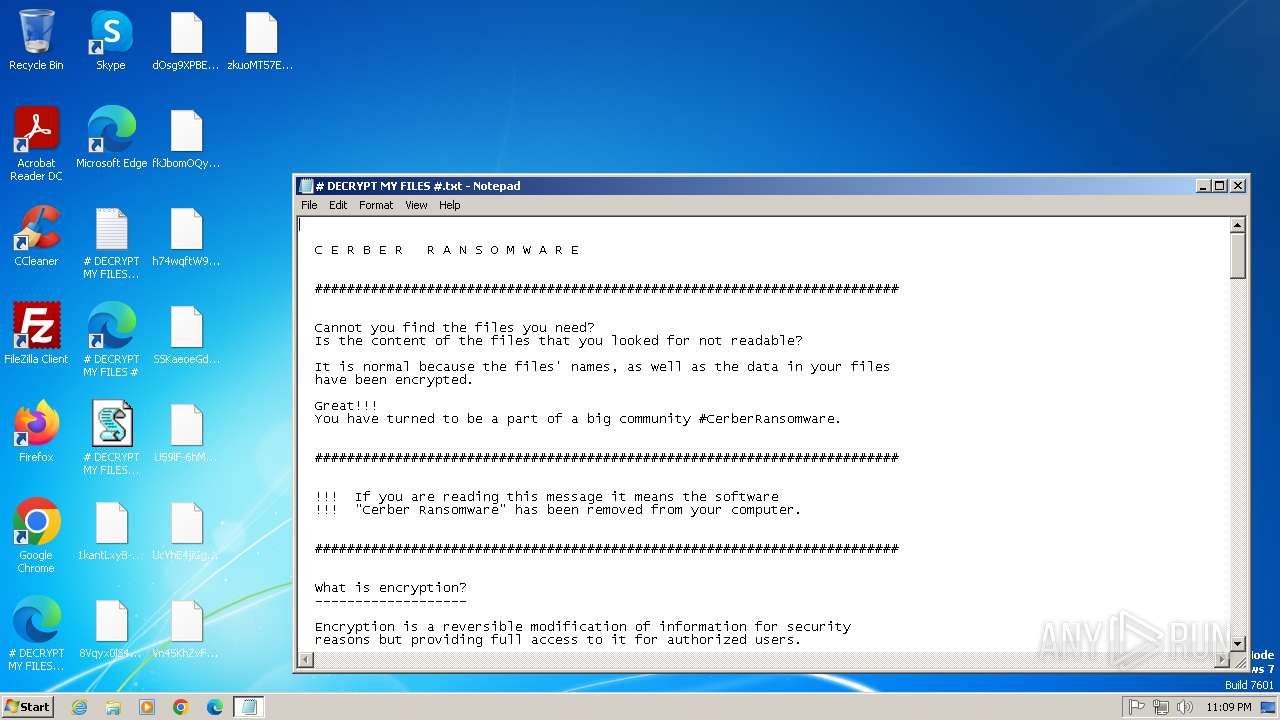Select the # DECRYPT MY FILES text document beside CCleaner
The height and width of the screenshot is (720, 1280).
(x=111, y=242)
